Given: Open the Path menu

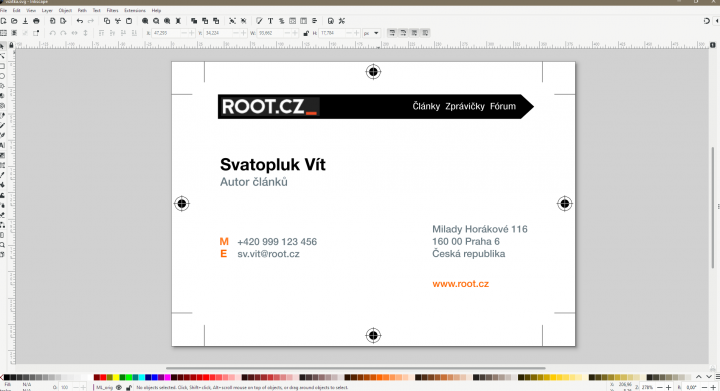Looking at the screenshot, I should [82, 10].
